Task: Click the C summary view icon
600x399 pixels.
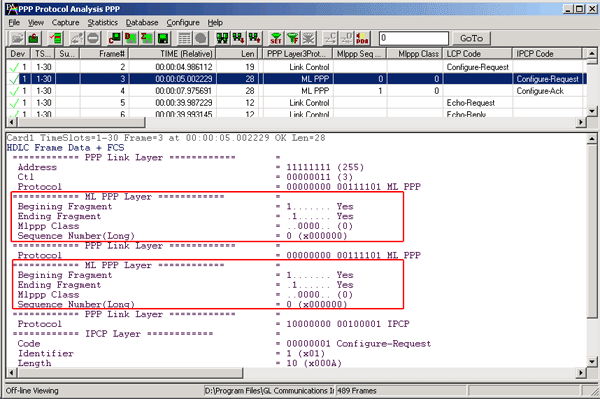Action: point(114,38)
